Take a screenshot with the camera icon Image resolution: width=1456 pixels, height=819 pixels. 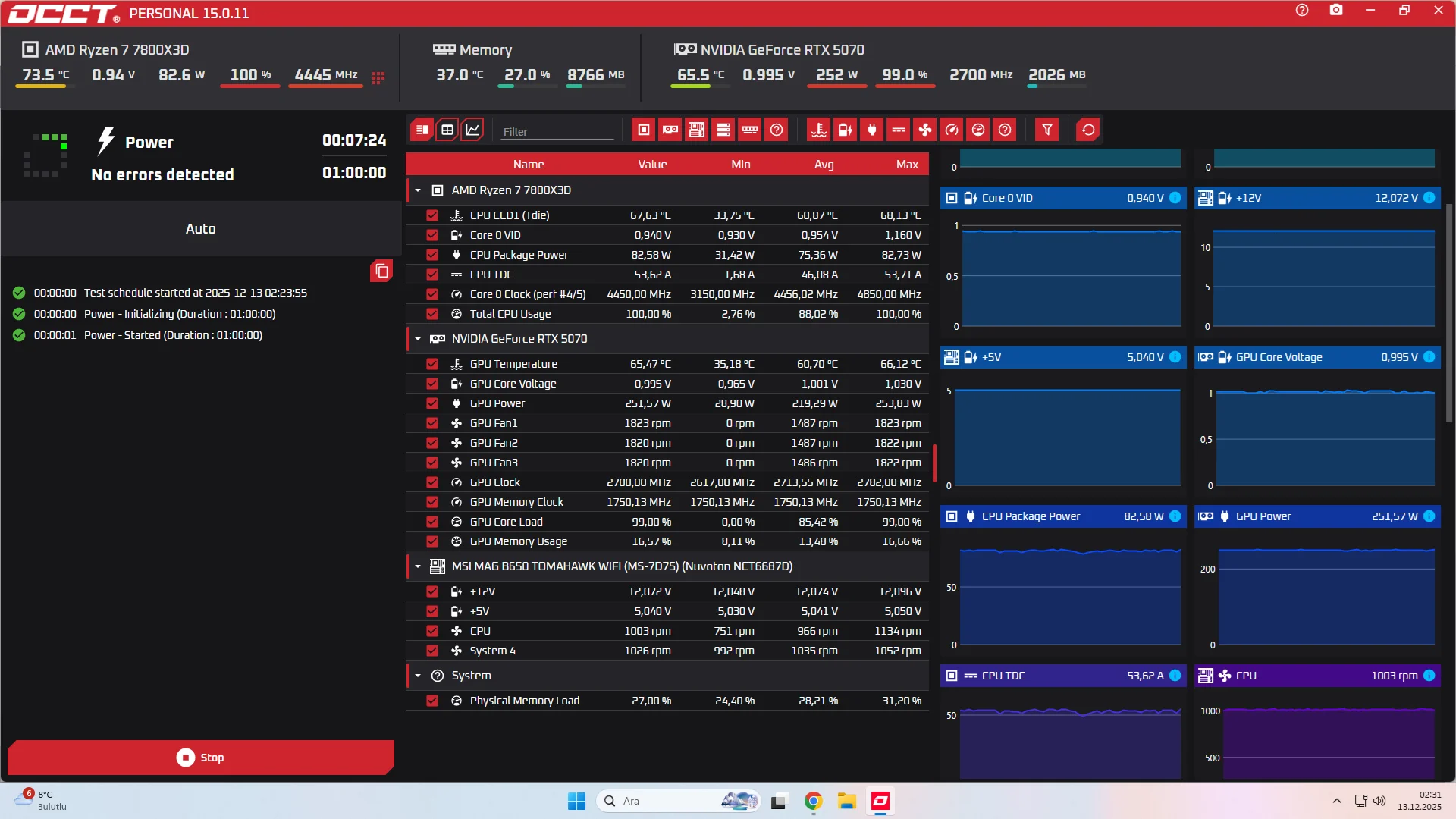coord(1335,11)
